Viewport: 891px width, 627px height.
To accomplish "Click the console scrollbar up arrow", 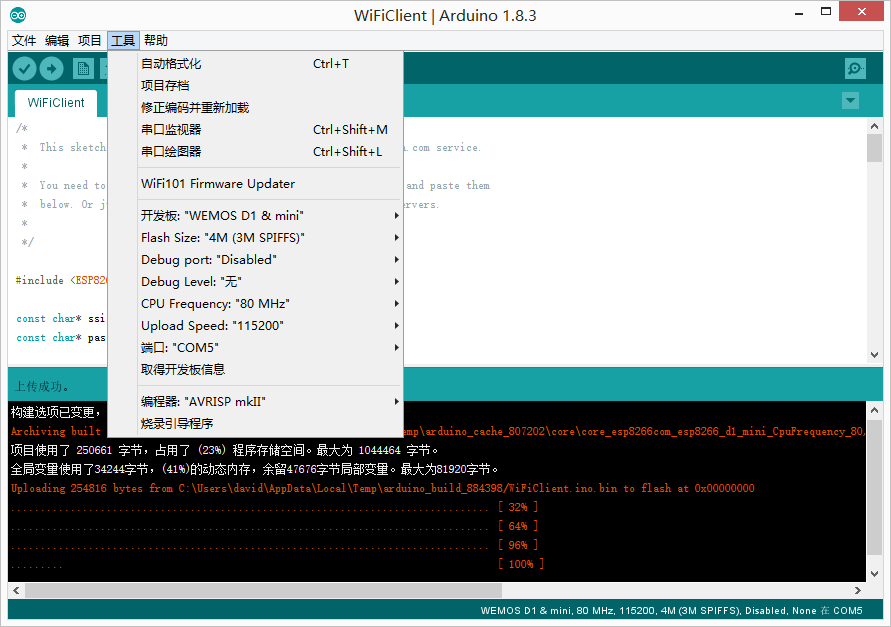I will [875, 410].
